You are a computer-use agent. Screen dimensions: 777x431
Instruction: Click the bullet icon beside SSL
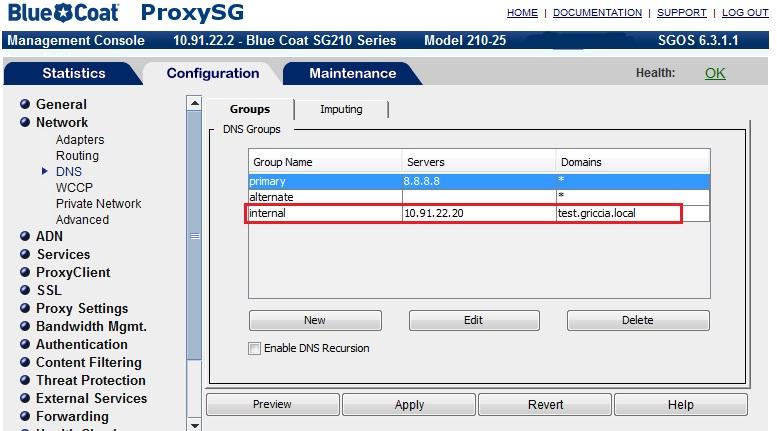click(25, 290)
